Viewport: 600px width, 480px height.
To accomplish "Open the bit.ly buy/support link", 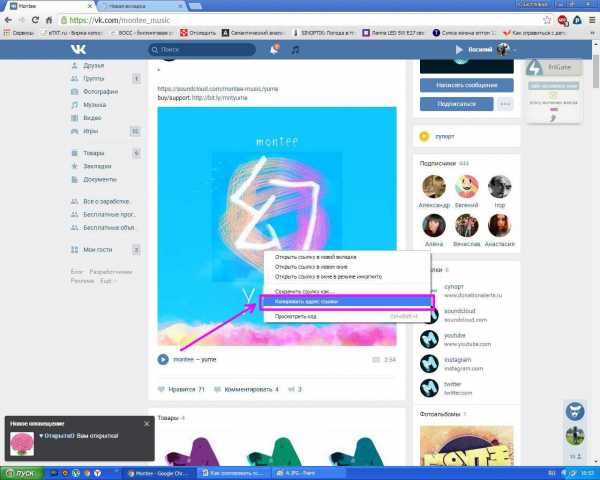I will point(219,98).
